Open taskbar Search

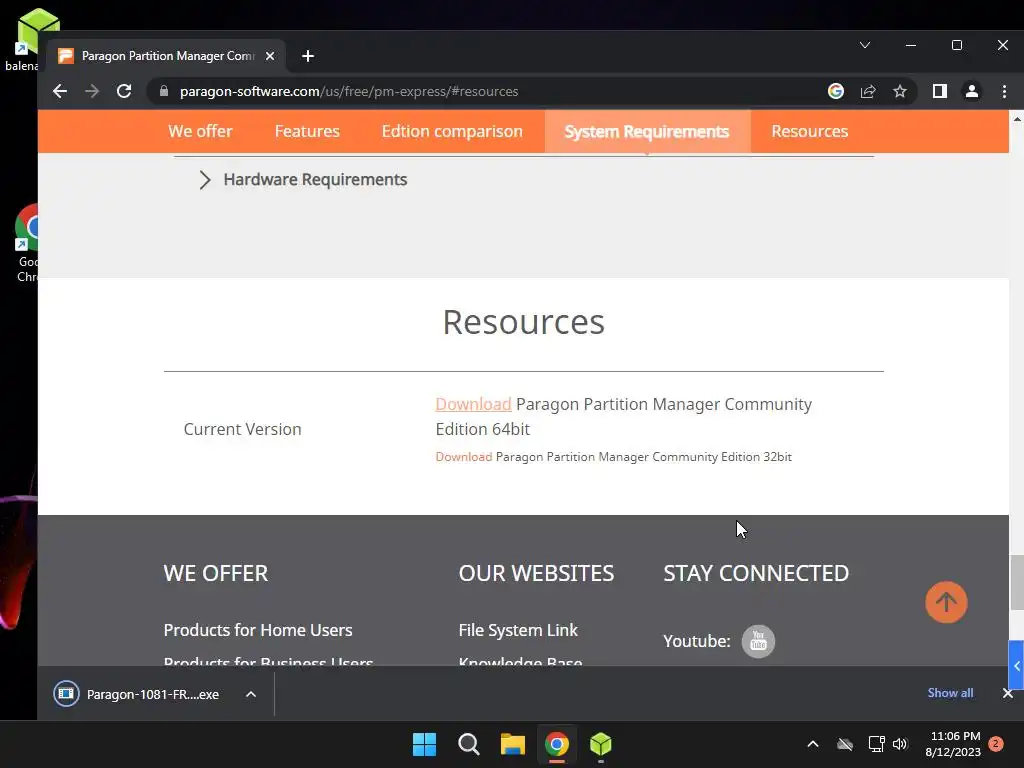coord(468,744)
